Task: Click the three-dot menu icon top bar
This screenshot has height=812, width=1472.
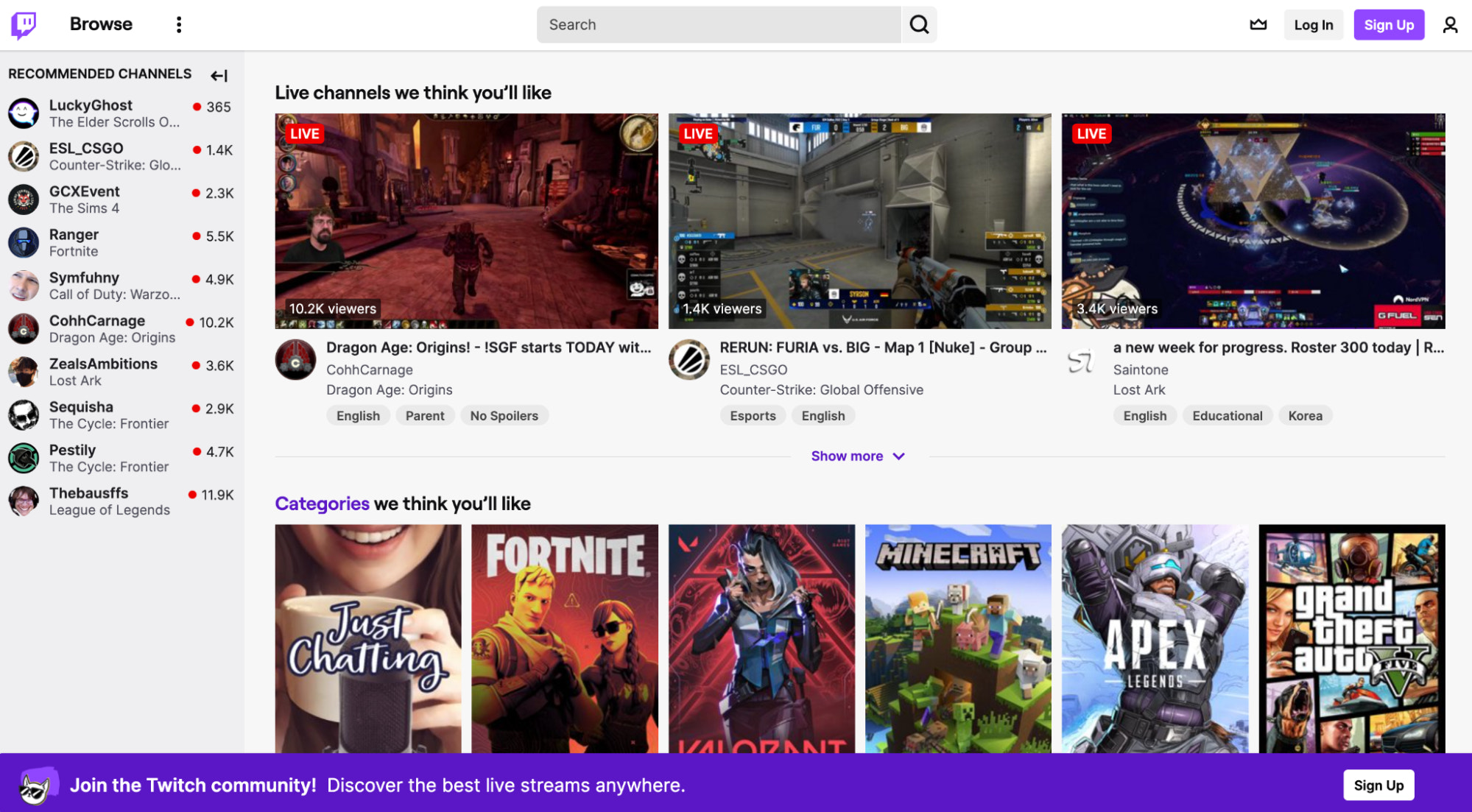Action: (x=178, y=24)
